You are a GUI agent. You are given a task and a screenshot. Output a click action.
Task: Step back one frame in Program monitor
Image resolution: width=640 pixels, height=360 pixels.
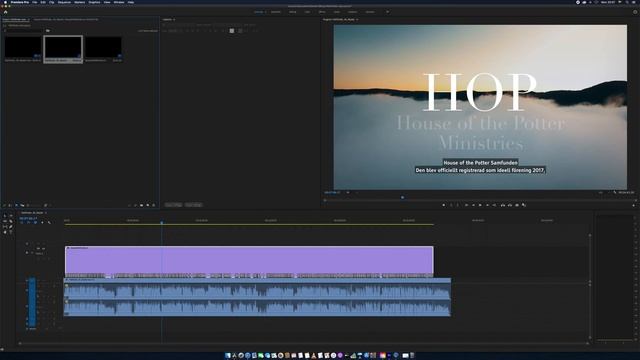[x=473, y=205]
